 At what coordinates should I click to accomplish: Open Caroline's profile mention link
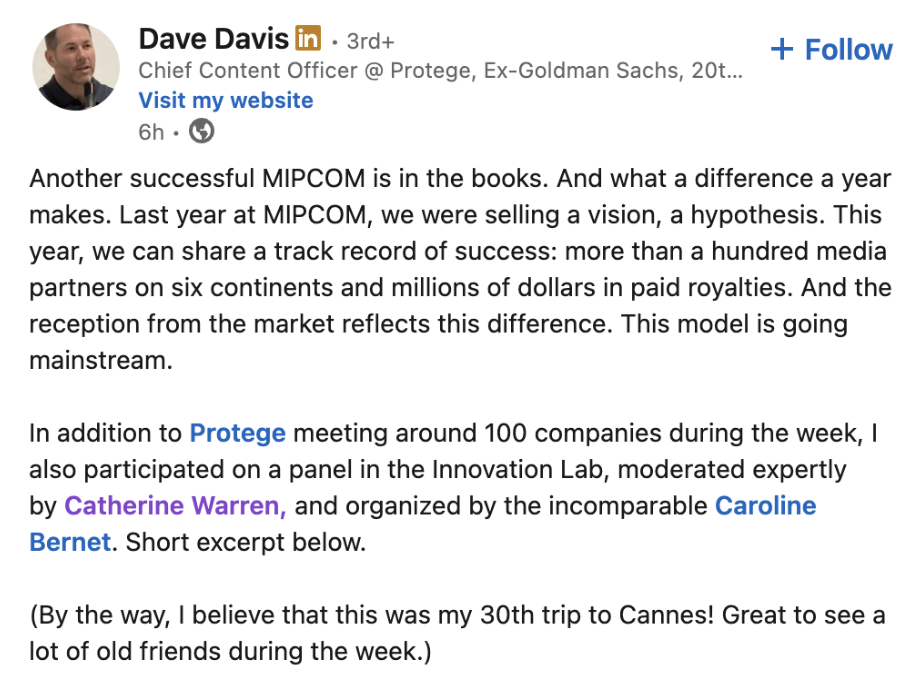point(765,506)
